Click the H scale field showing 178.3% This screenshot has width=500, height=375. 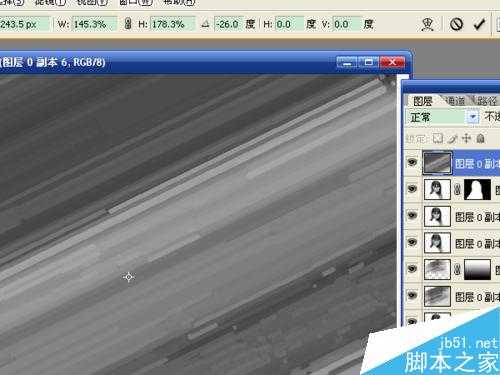pos(172,24)
